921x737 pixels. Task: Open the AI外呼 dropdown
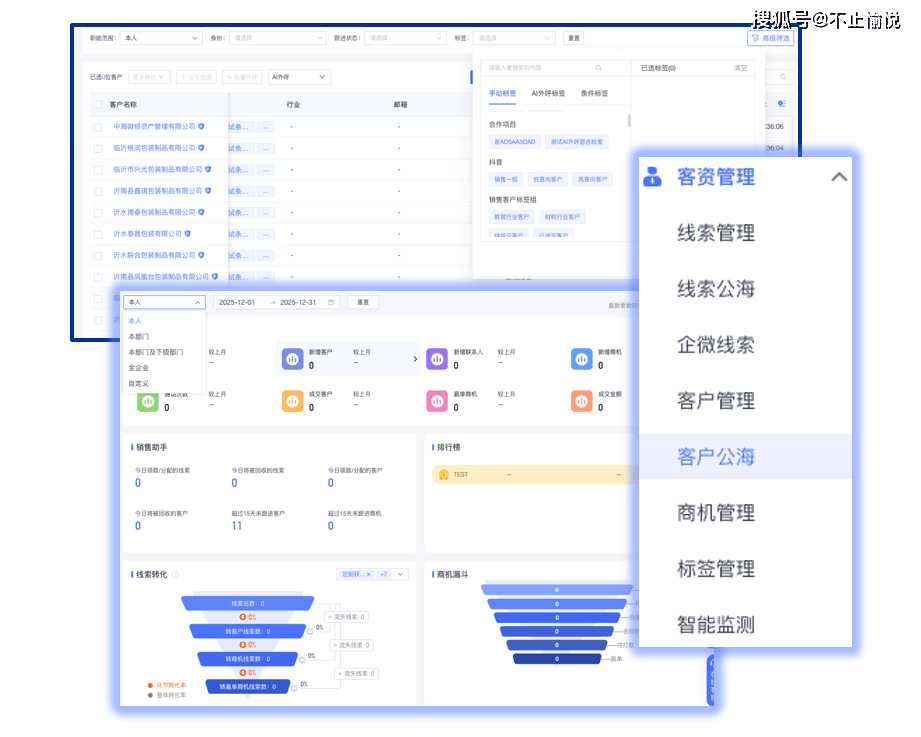coord(300,76)
